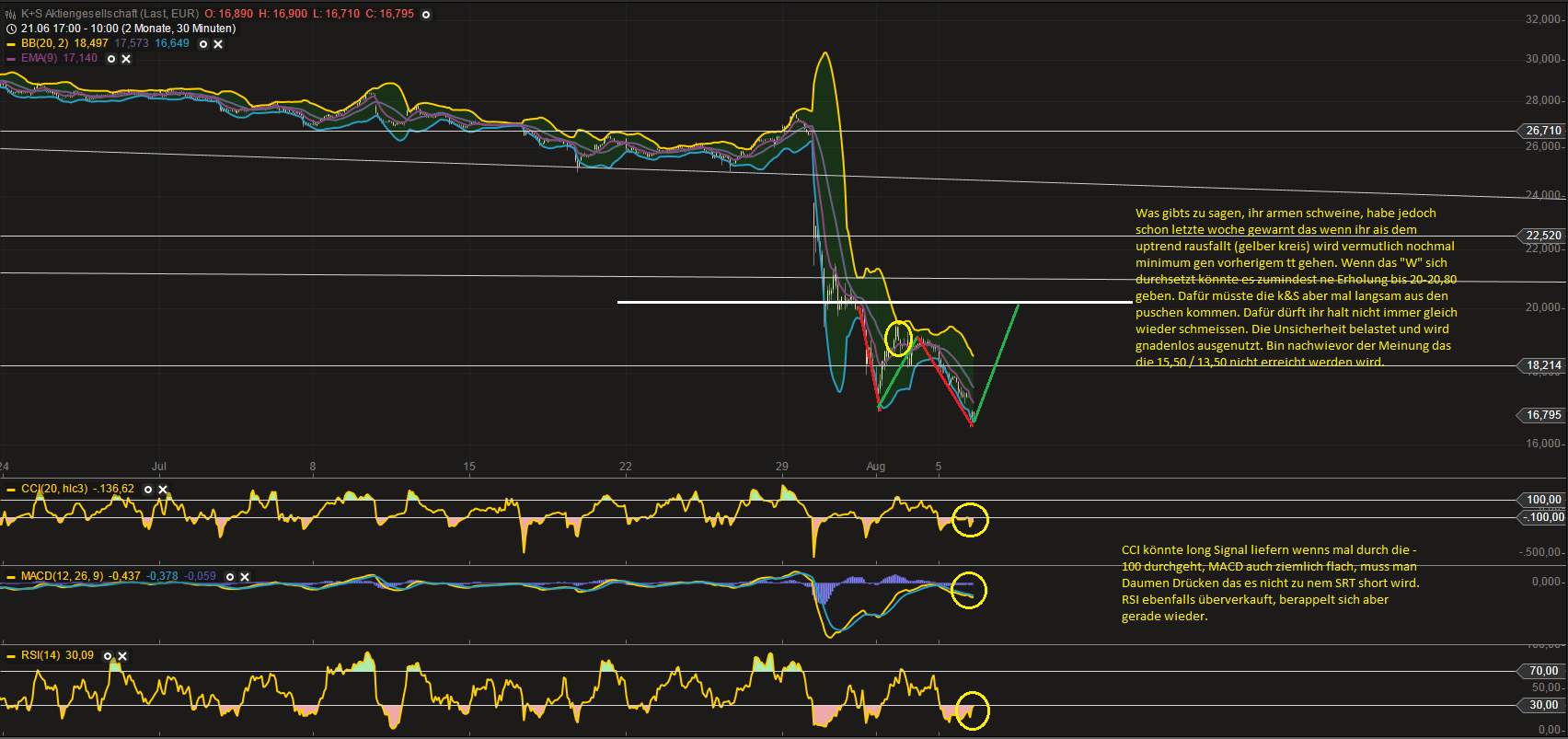Click date 22 on the time axis
1568x739 pixels.
click(x=626, y=467)
